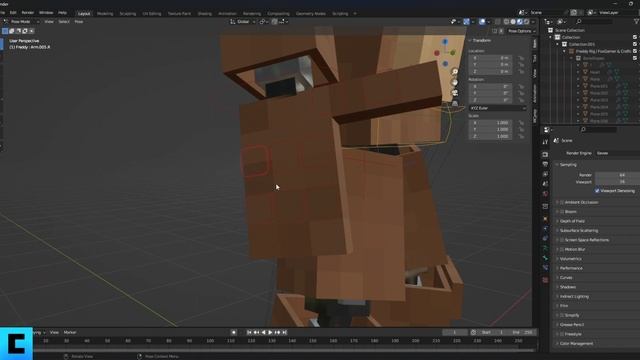The height and width of the screenshot is (360, 640).
Task: Play the animation in reverse
Action: pos(263,333)
